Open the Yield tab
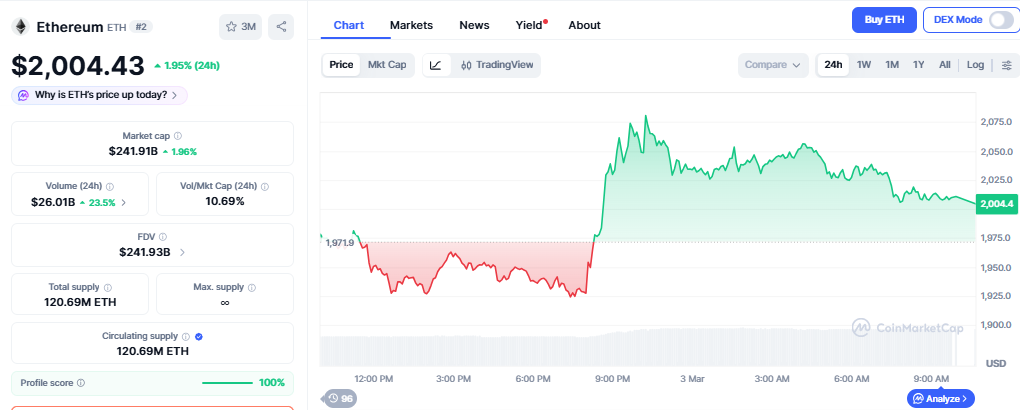The height and width of the screenshot is (410, 1020). click(x=529, y=25)
